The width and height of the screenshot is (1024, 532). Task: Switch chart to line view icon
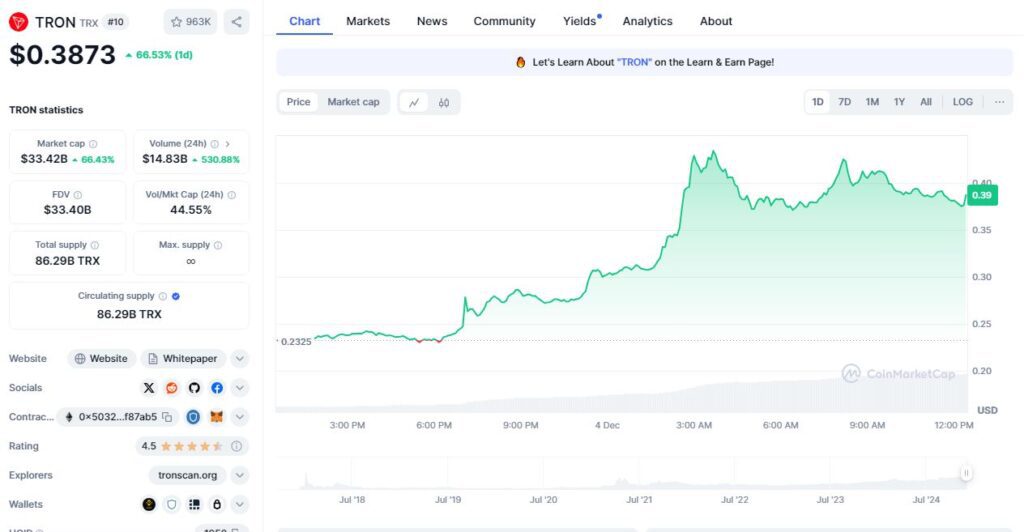[414, 102]
